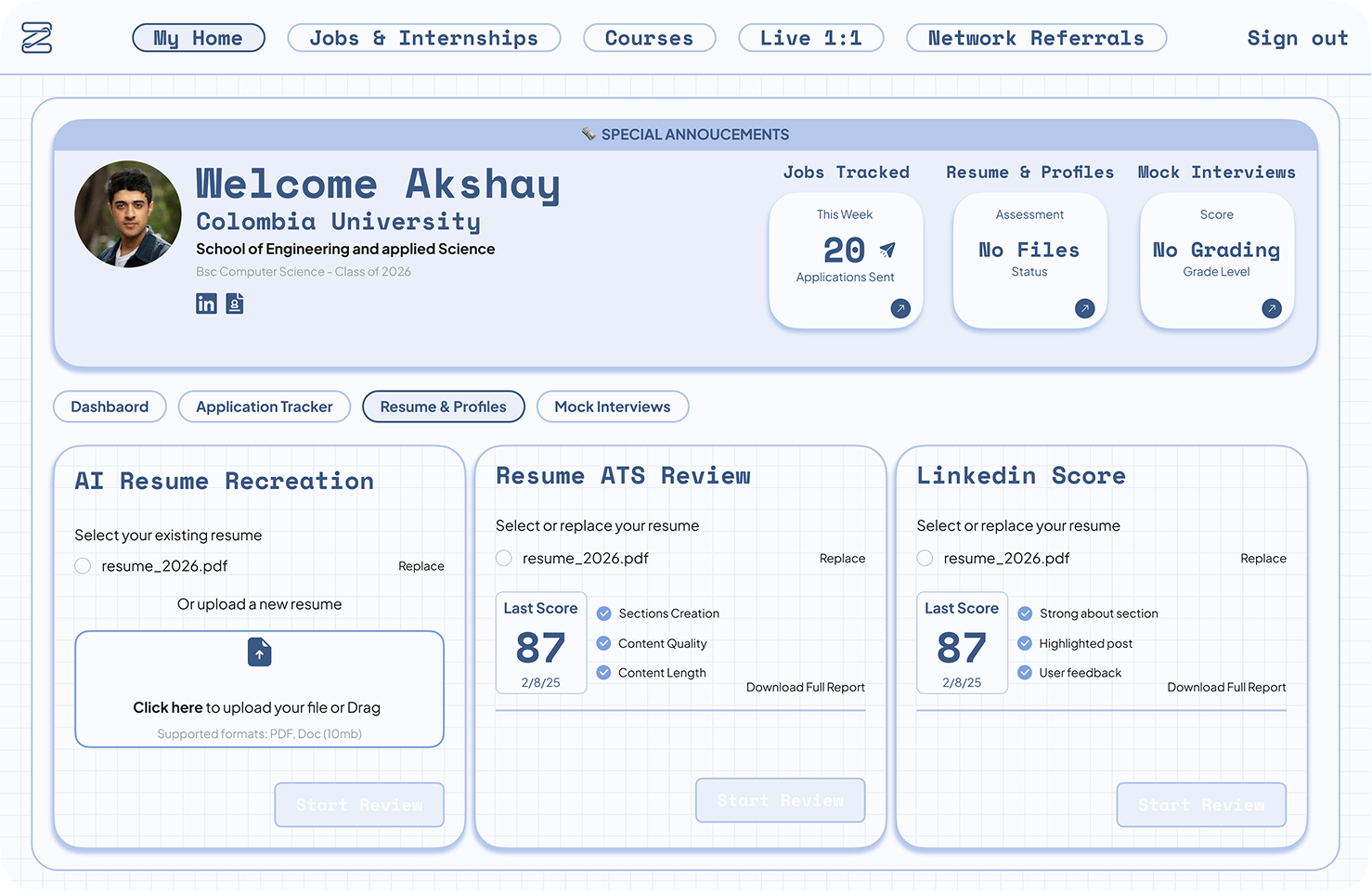Open Jobs & Internships

[424, 37]
